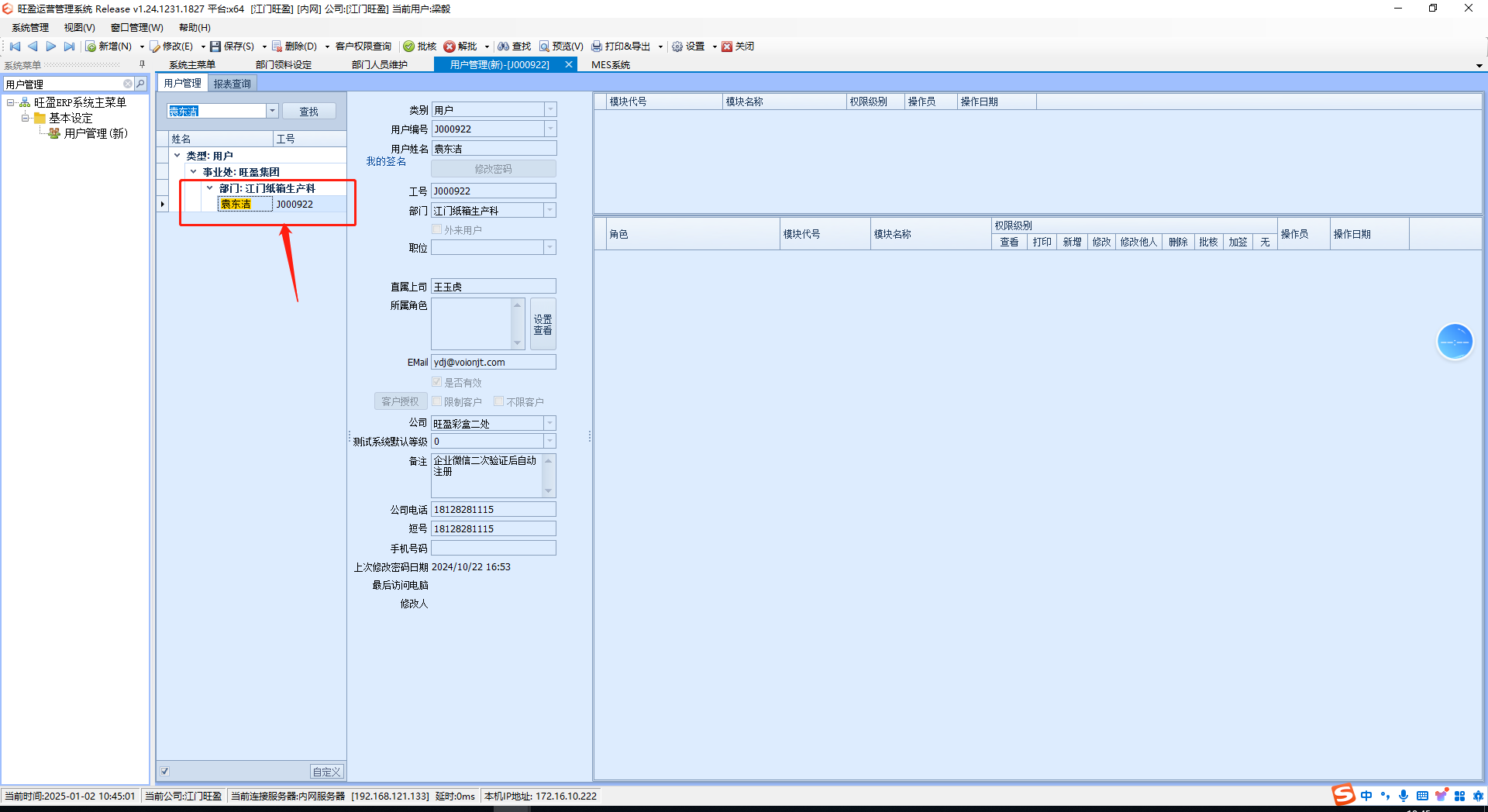Jump to last record navigation icon

click(x=69, y=46)
